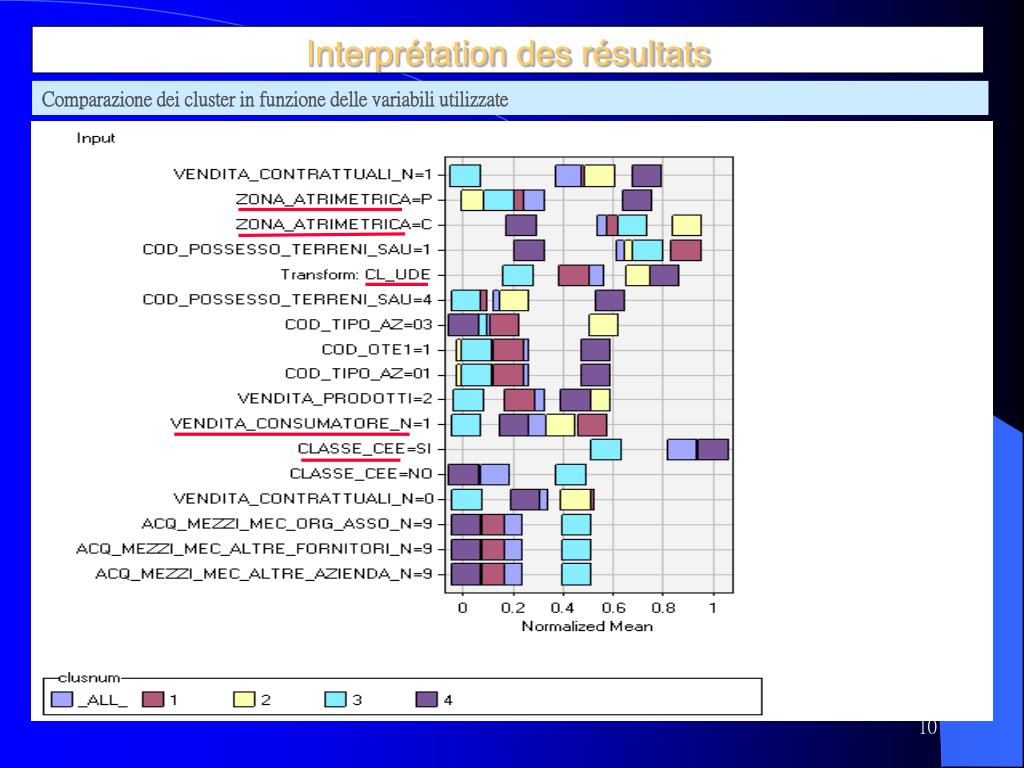
Task: Click the 'clusnum' legend title
Action: tap(89, 678)
